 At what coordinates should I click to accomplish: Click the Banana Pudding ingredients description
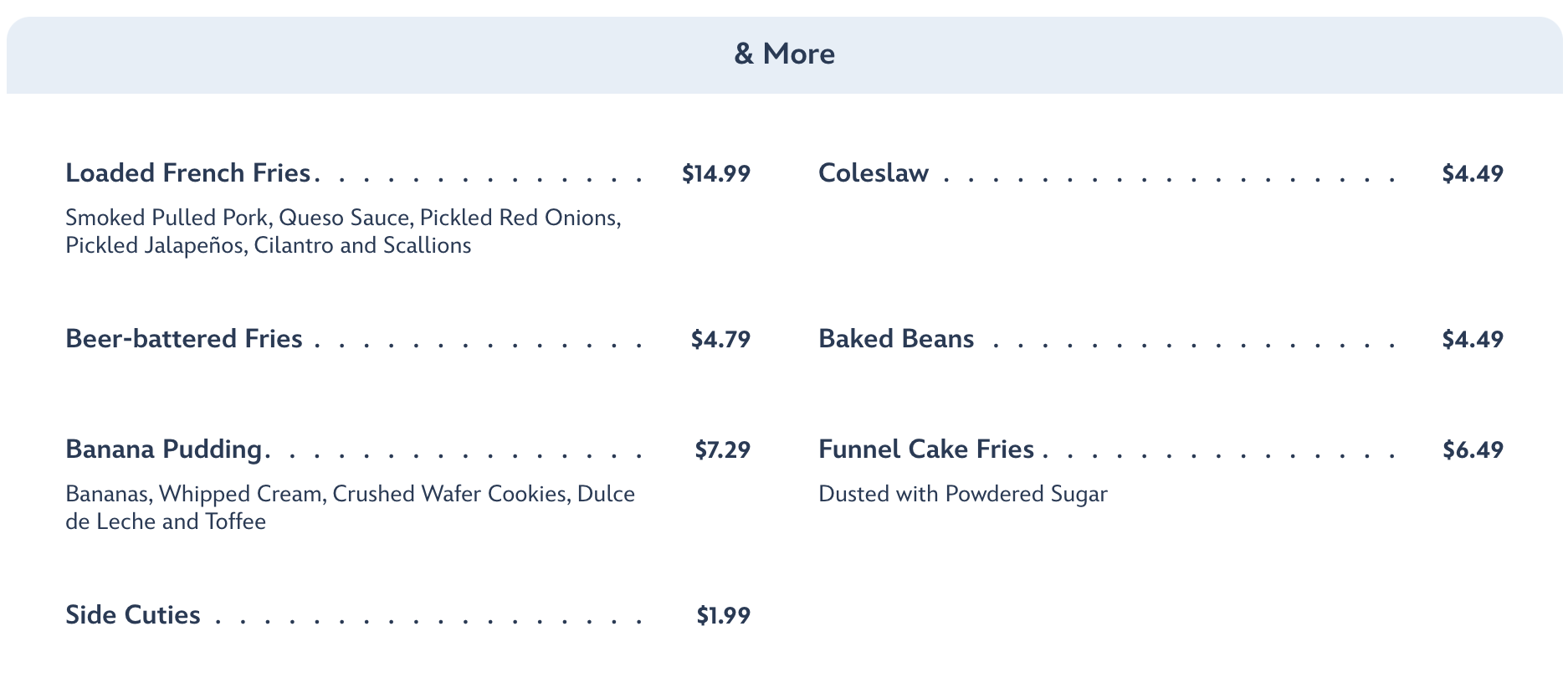click(x=350, y=507)
